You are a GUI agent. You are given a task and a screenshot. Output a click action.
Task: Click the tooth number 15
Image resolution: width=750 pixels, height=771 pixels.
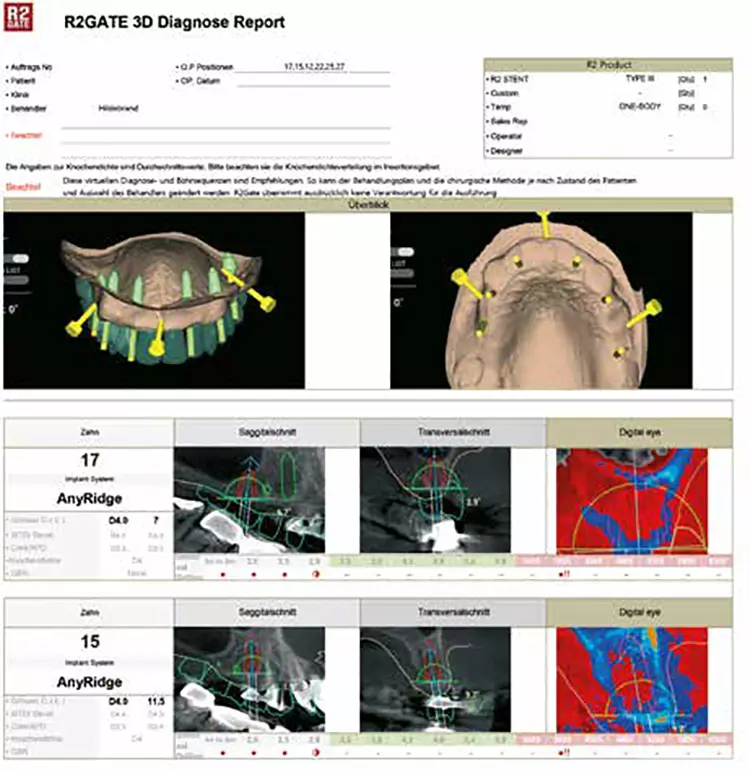pos(90,641)
